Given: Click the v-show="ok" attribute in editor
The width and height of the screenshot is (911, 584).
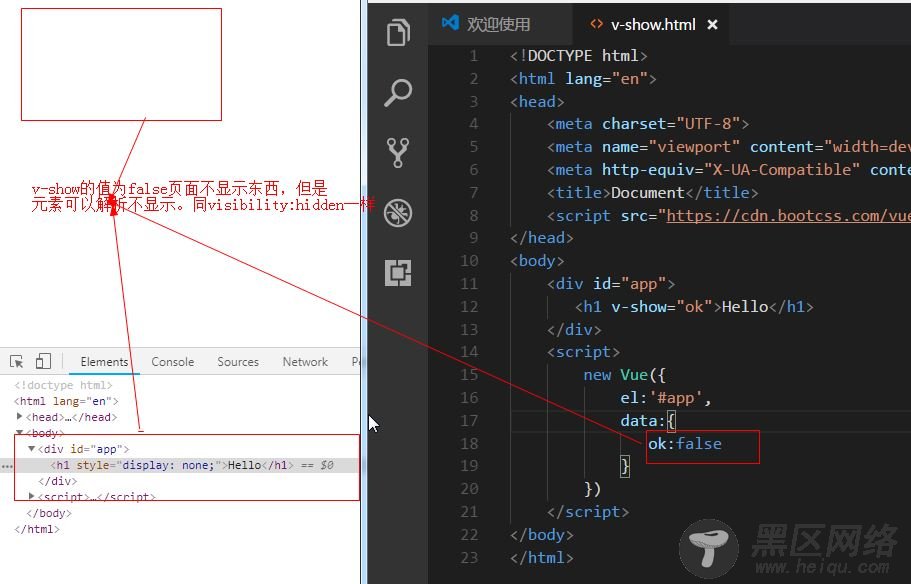Looking at the screenshot, I should pyautogui.click(x=662, y=306).
